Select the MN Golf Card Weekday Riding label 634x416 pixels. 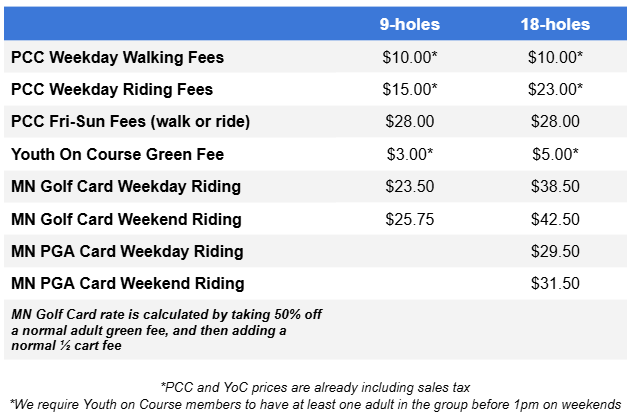[x=126, y=186]
